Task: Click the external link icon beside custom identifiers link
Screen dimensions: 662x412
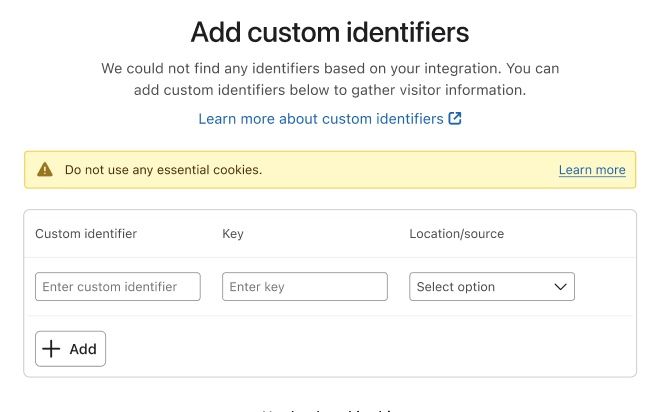Action: (x=455, y=119)
